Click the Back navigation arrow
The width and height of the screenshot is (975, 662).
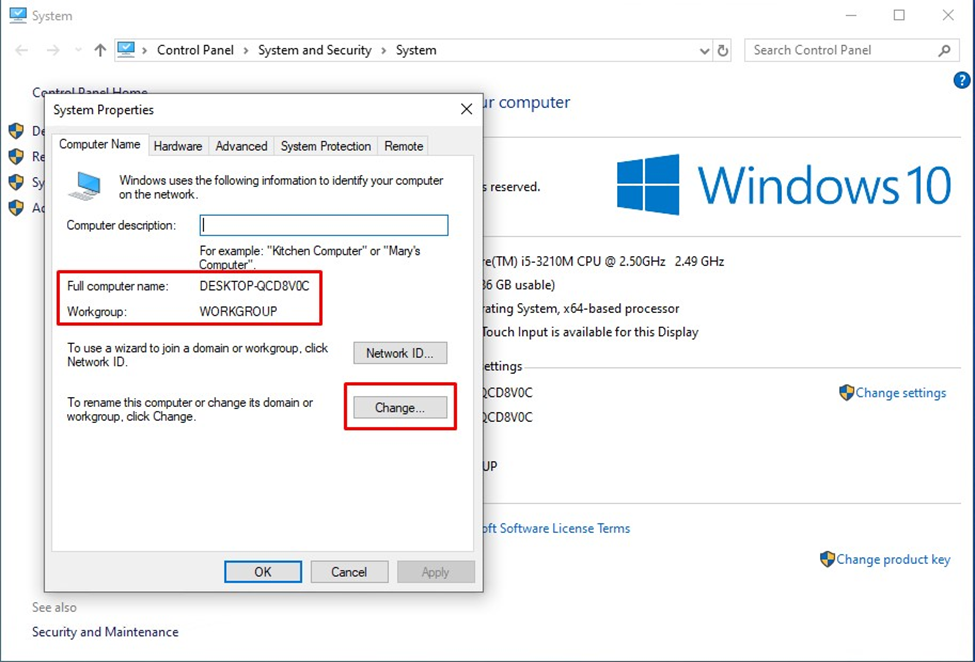pos(22,50)
